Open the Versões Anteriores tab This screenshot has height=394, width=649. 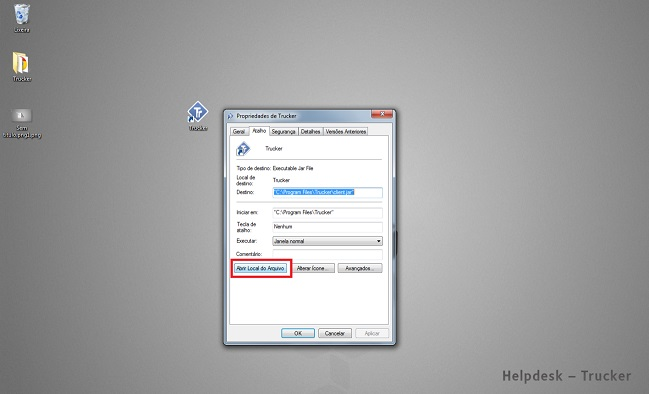[x=346, y=131]
